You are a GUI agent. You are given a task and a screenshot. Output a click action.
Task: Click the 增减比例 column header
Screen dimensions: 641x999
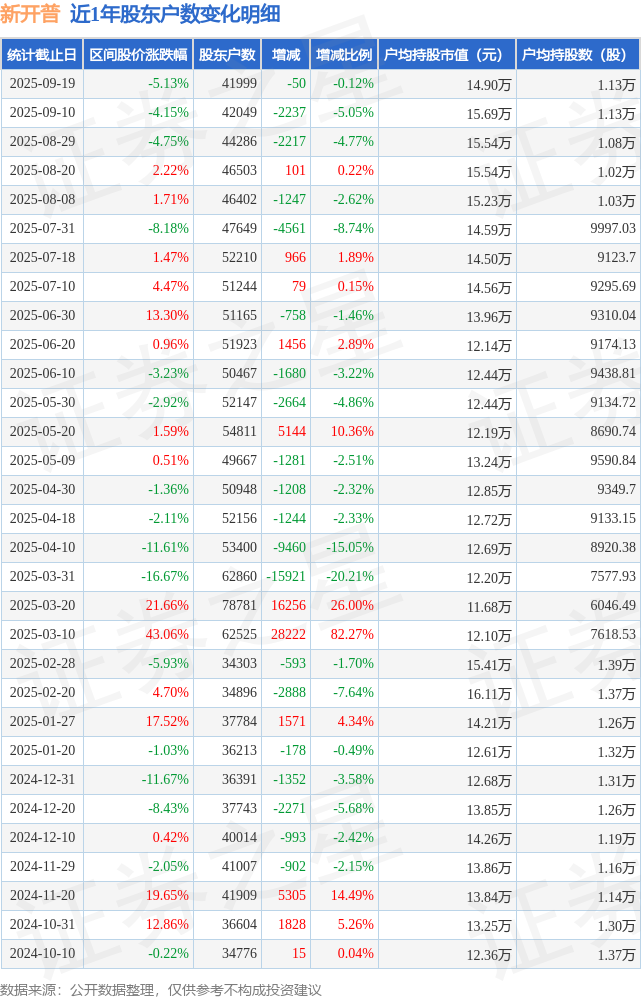344,55
